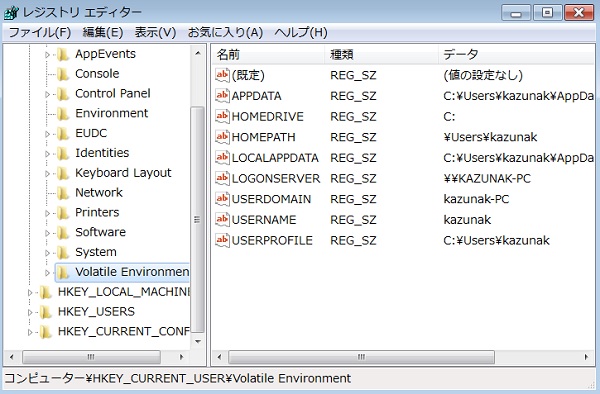The image size is (600, 394).
Task: Click the System folder icon
Action: click(63, 252)
